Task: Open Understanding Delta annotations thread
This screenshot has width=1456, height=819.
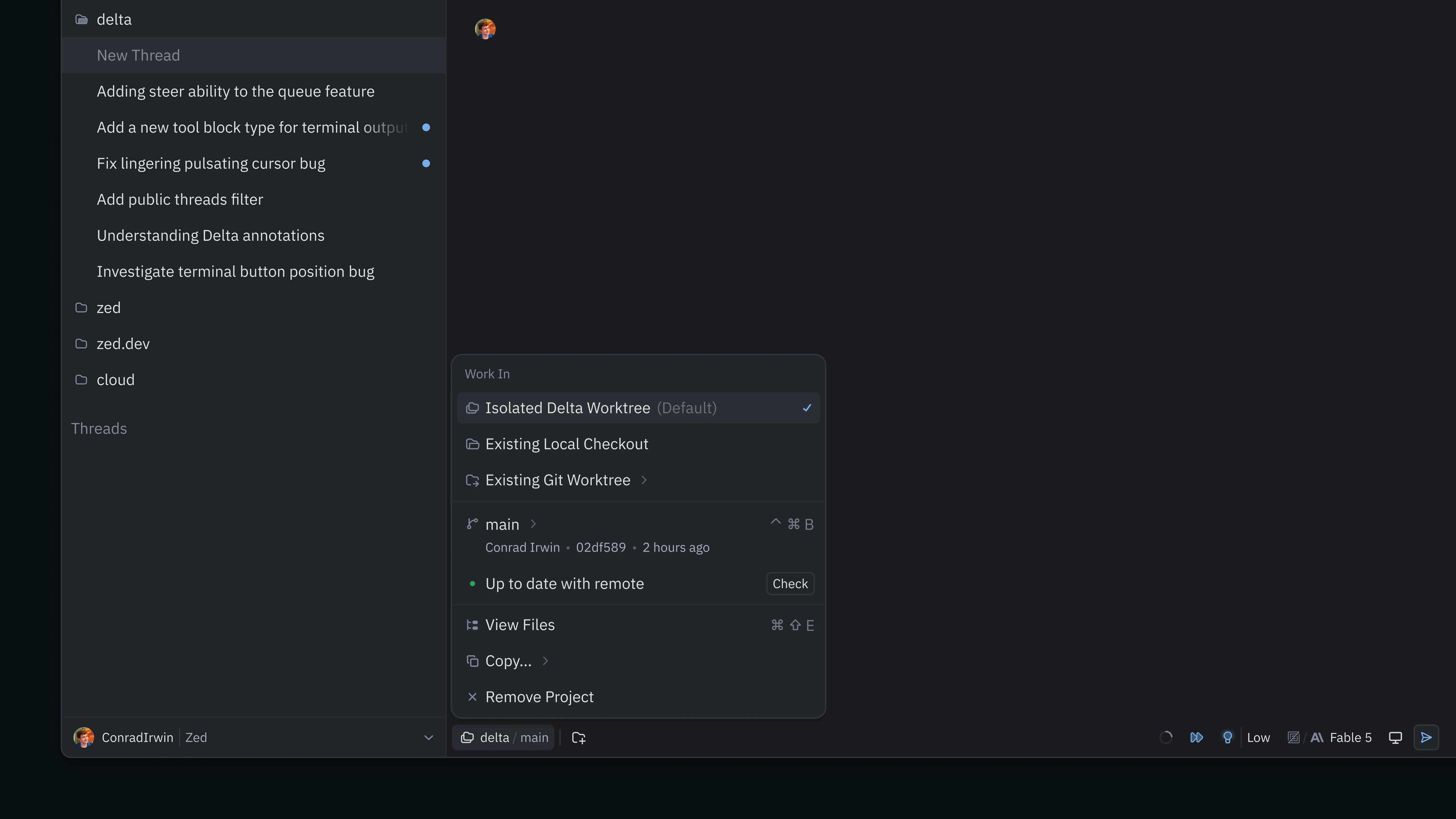Action: pyautogui.click(x=253, y=236)
